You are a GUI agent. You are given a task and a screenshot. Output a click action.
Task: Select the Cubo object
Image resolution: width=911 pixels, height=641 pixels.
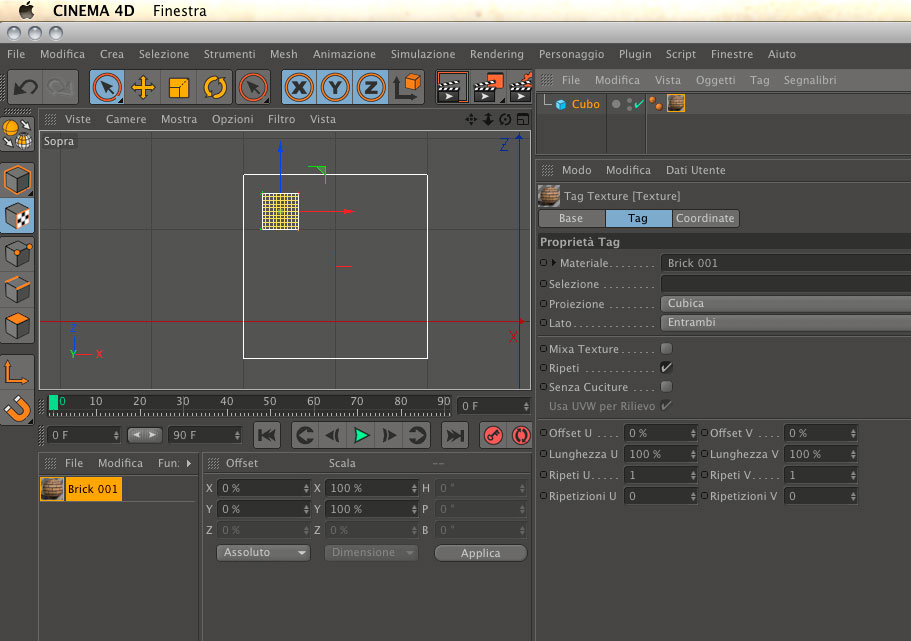click(x=585, y=104)
